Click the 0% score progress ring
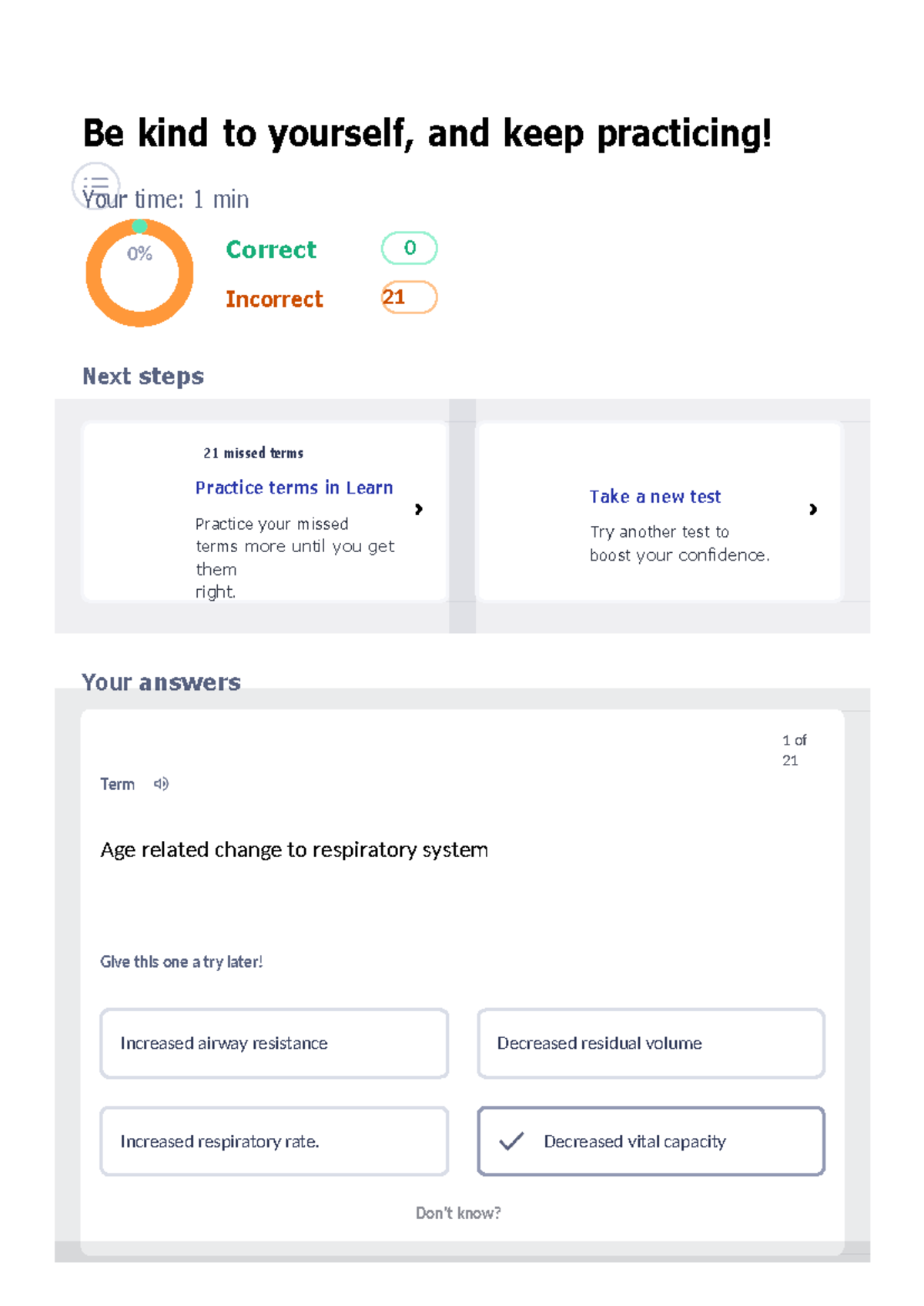This screenshot has height=1306, width=924. pos(139,273)
